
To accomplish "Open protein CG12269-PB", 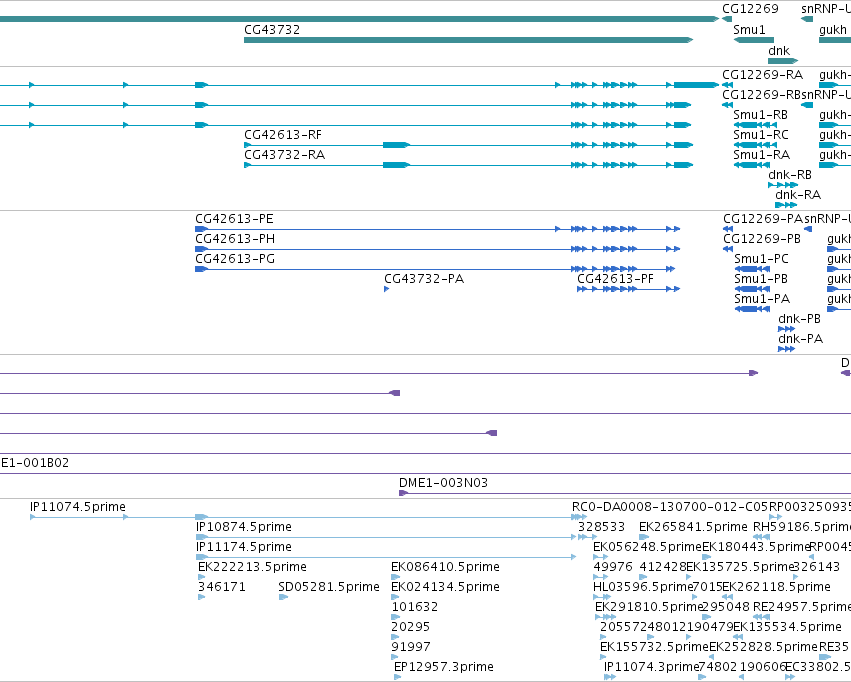I will (x=762, y=239).
